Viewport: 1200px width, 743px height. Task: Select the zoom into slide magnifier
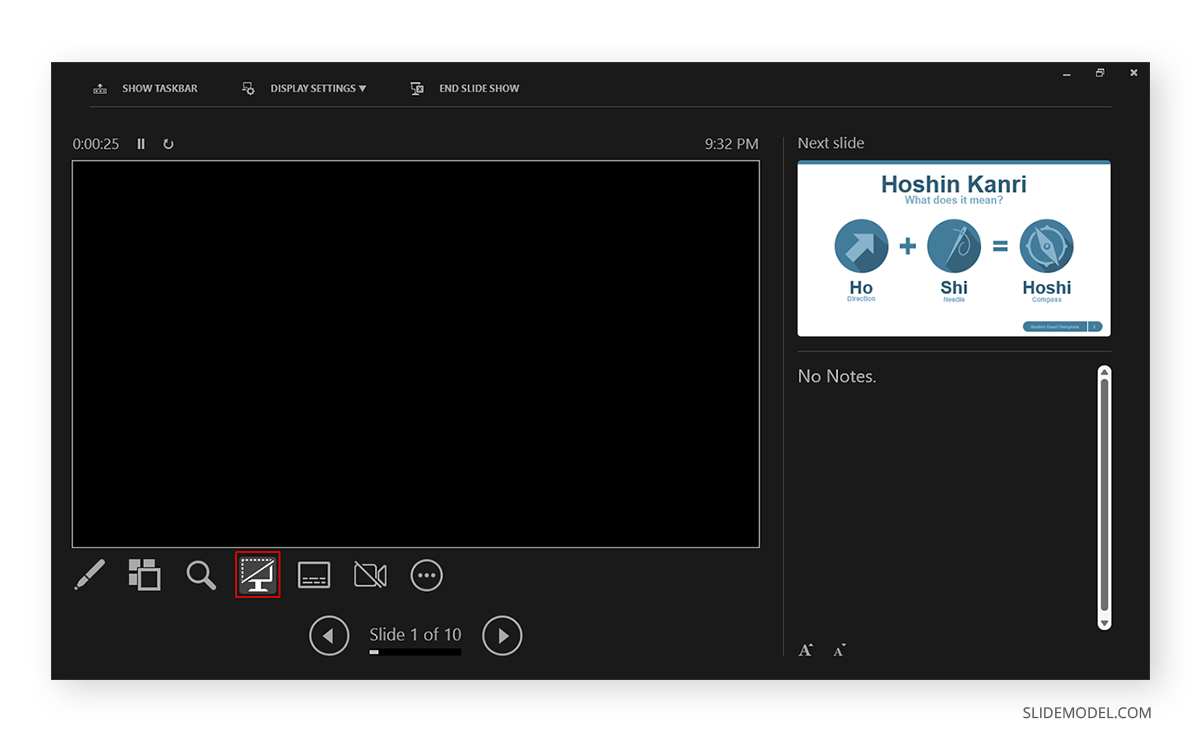201,575
